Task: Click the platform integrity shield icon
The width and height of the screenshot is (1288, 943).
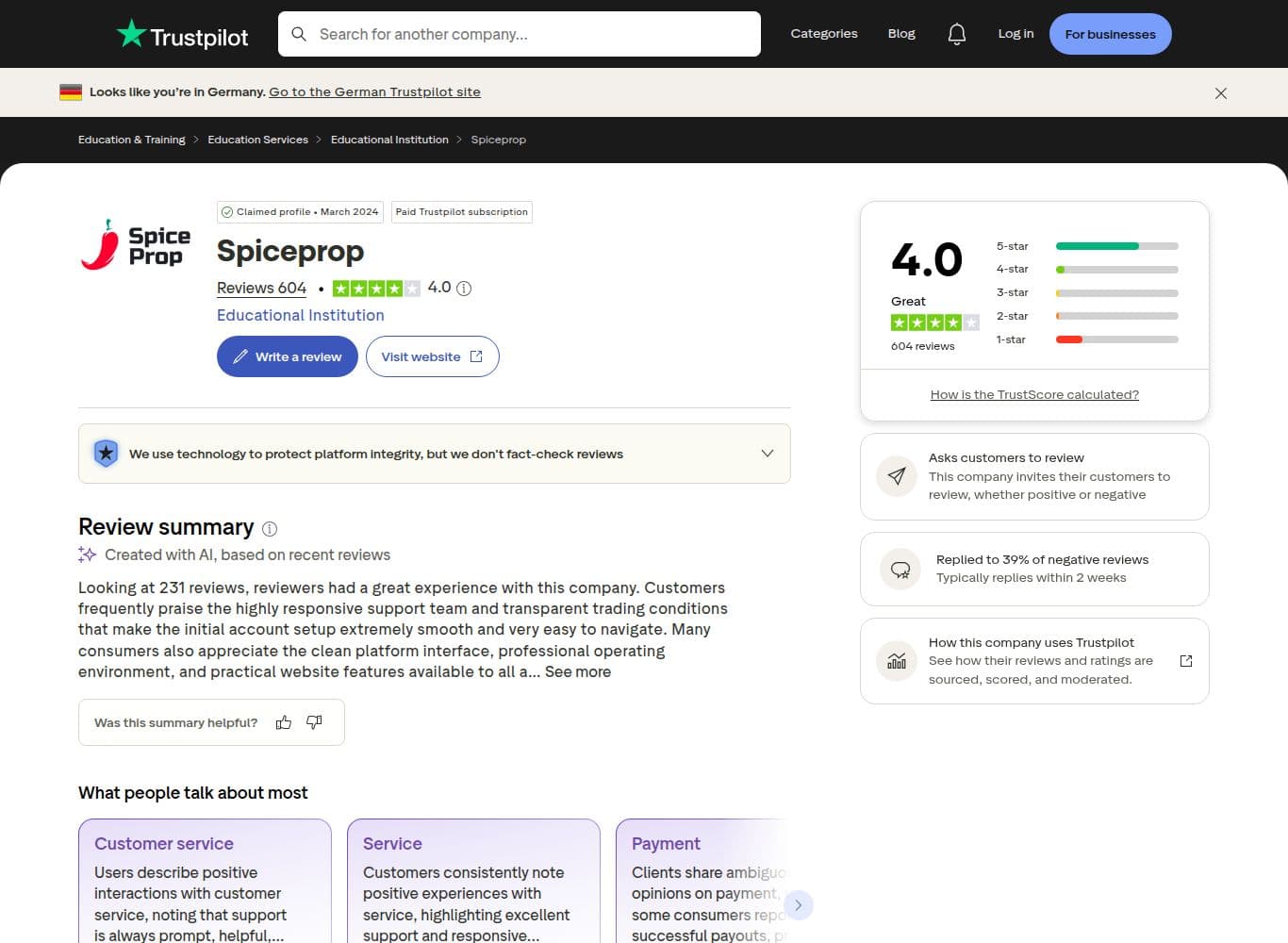Action: point(107,454)
